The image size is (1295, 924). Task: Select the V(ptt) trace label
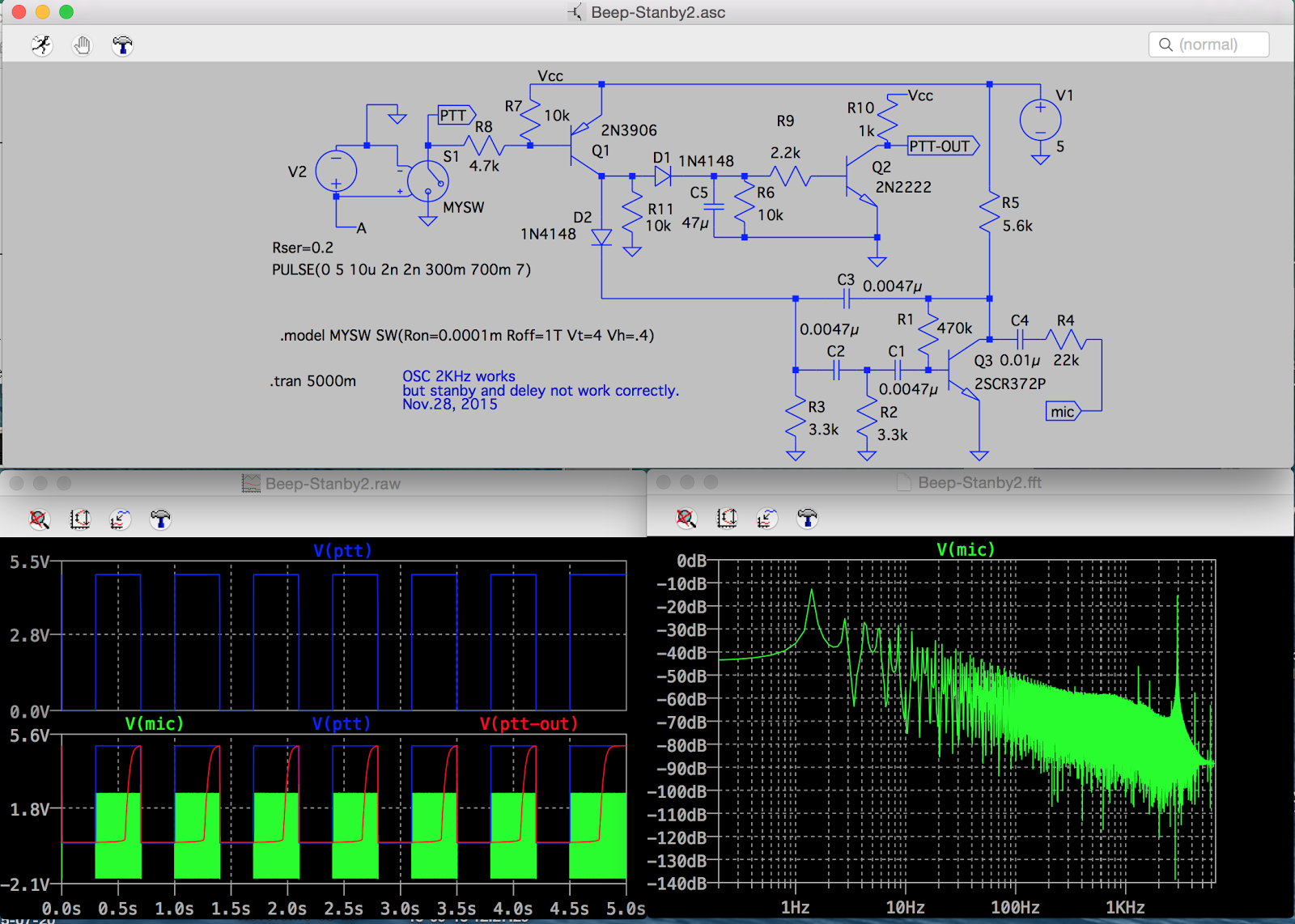[x=342, y=550]
